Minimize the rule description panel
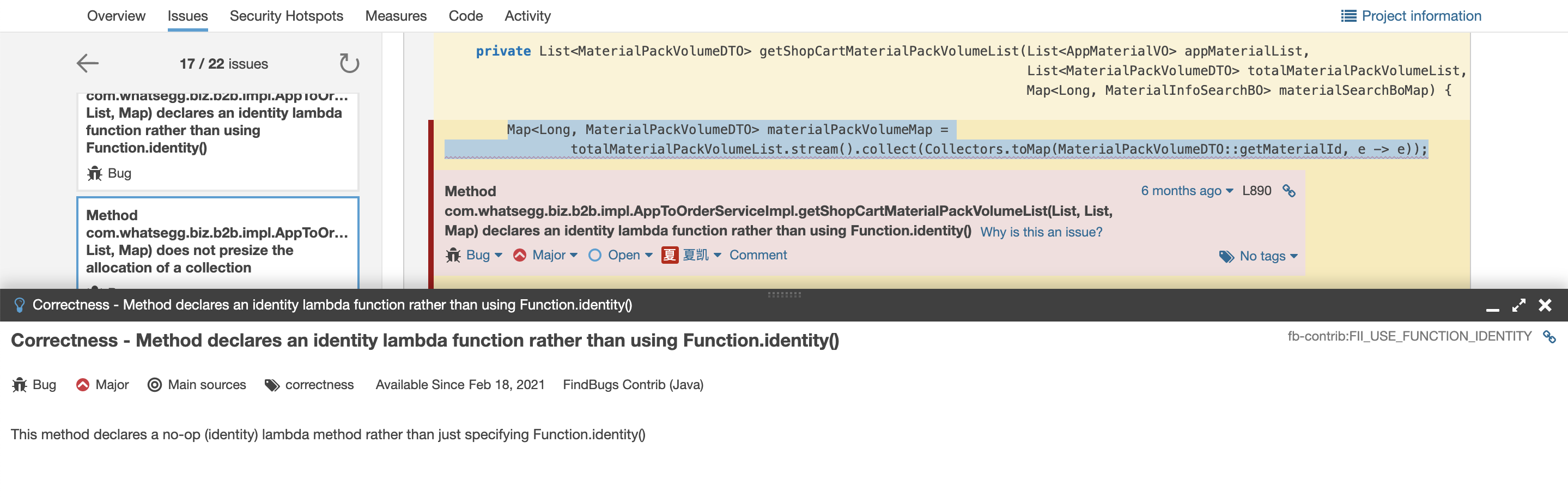The height and width of the screenshot is (497, 1568). point(1492,306)
